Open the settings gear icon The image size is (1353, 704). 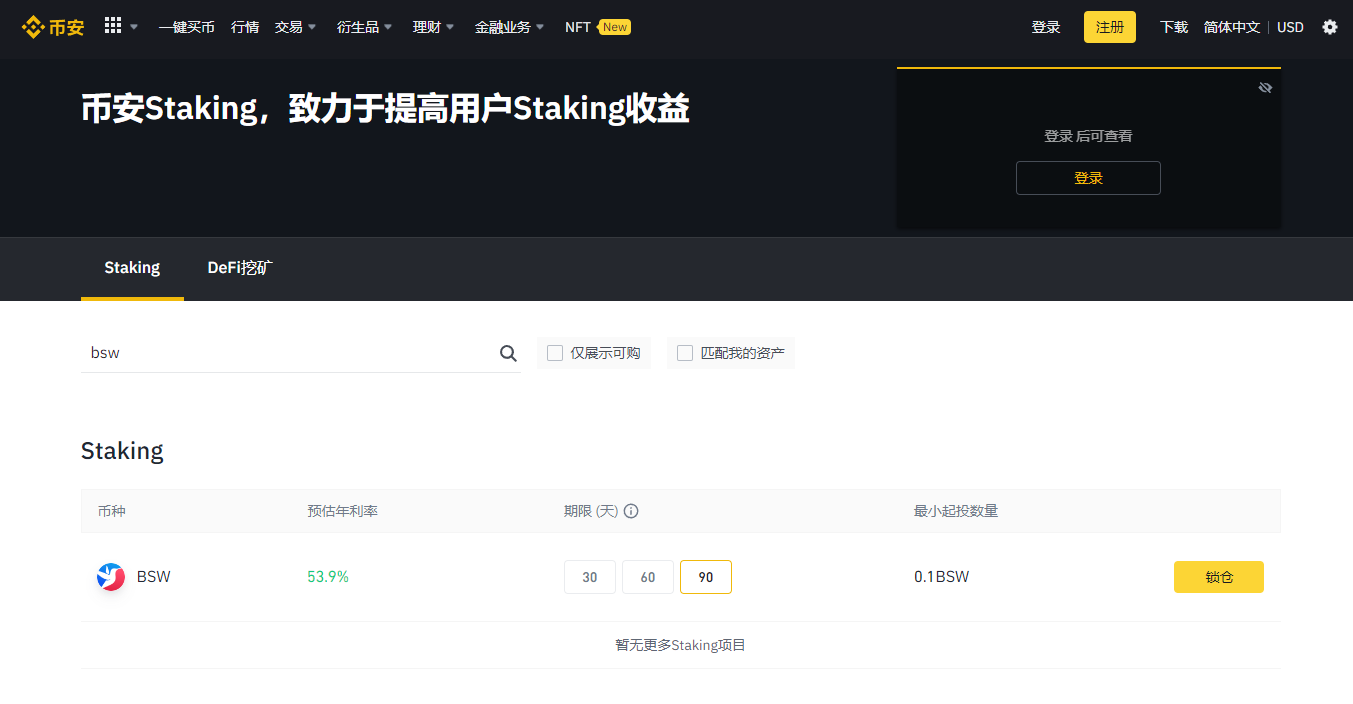coord(1329,27)
